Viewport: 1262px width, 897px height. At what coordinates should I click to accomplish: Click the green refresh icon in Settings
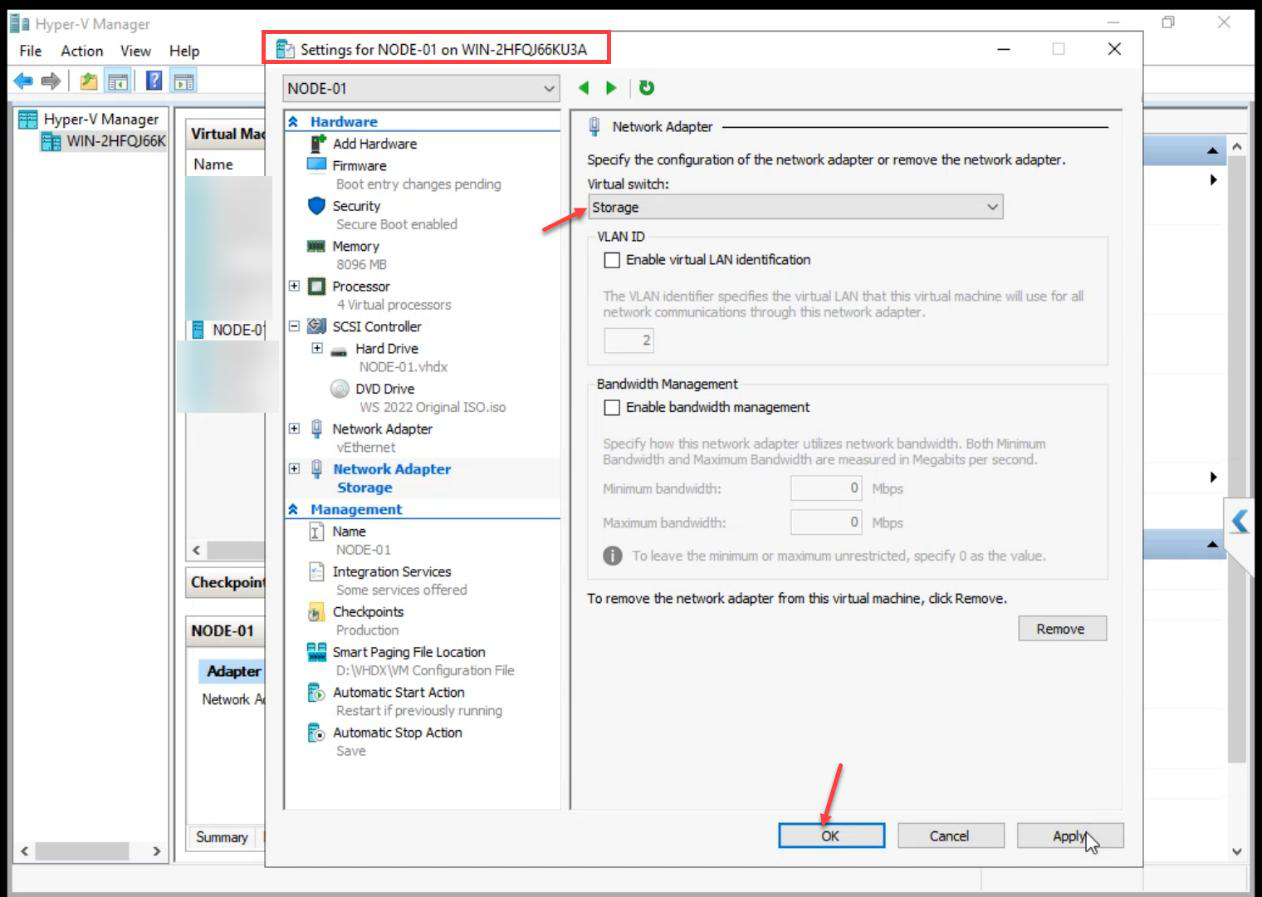[647, 88]
